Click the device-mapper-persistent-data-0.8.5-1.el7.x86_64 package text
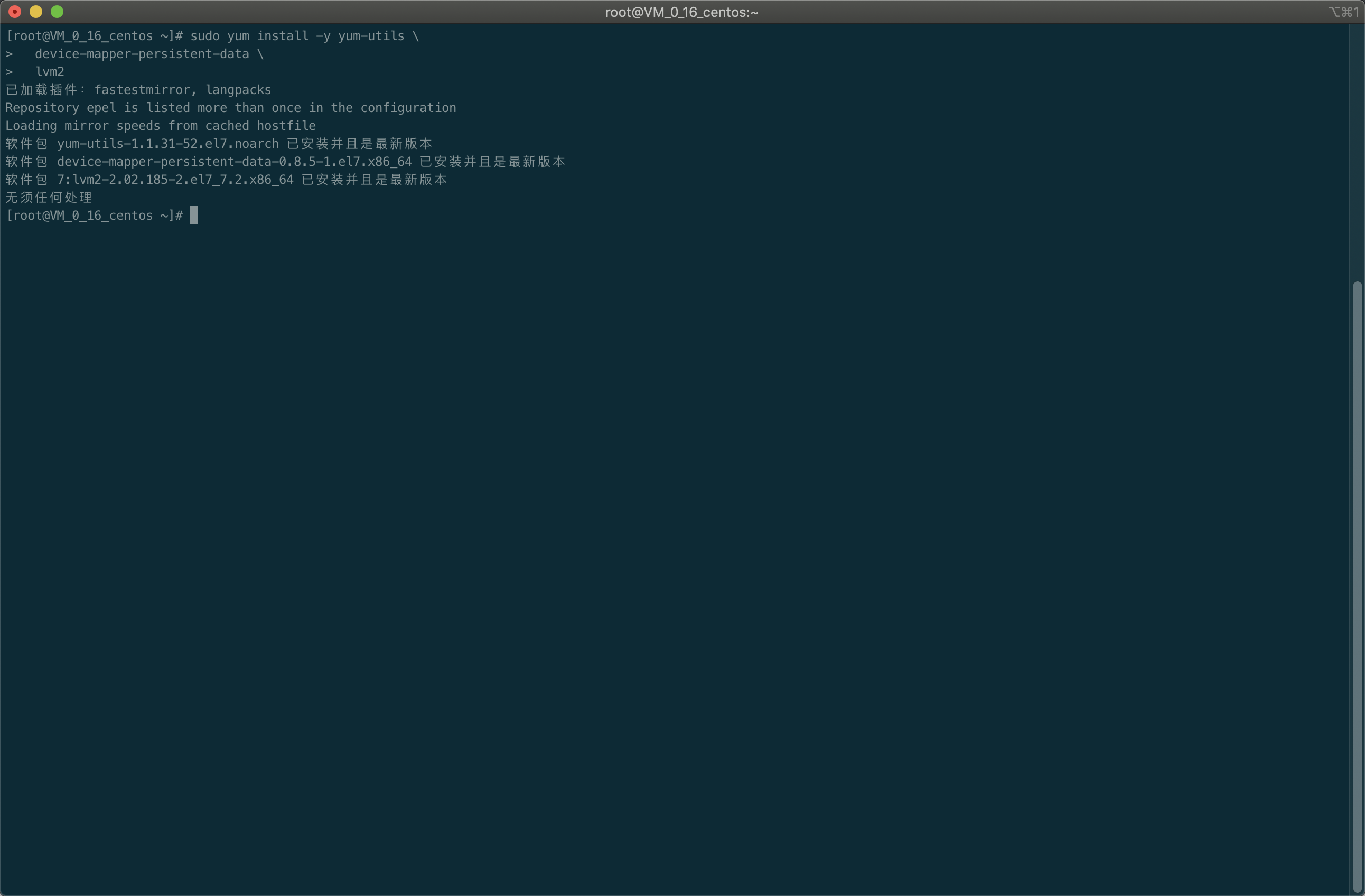Image resolution: width=1365 pixels, height=896 pixels. [x=234, y=162]
